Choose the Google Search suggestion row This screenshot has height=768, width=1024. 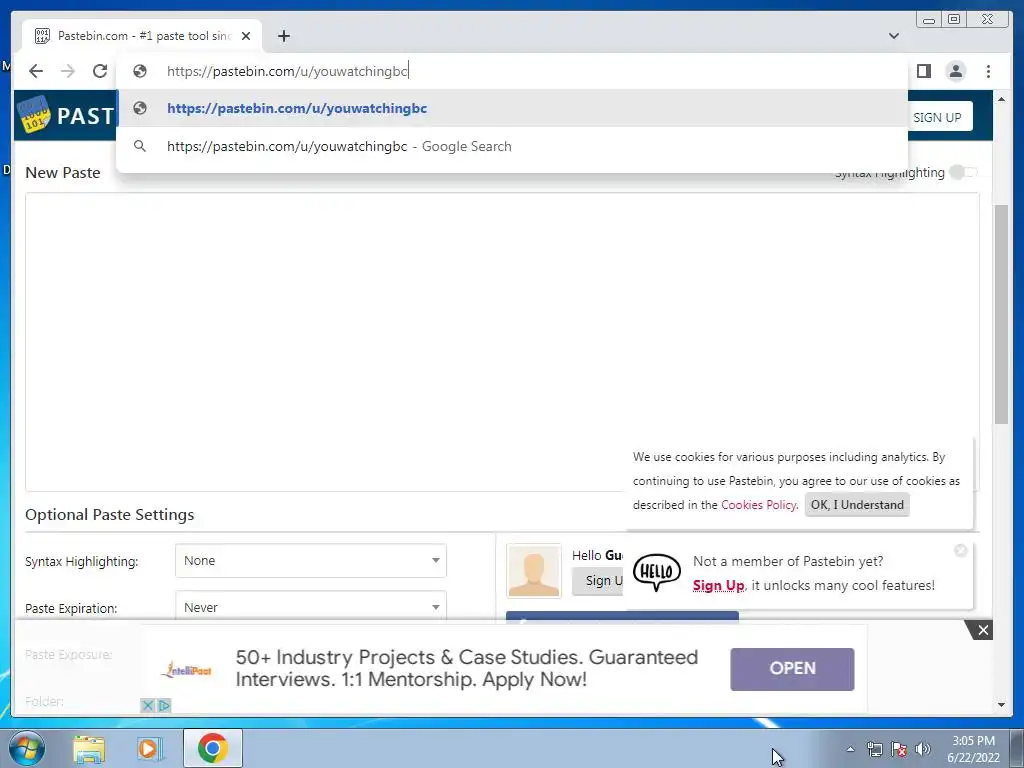point(512,146)
